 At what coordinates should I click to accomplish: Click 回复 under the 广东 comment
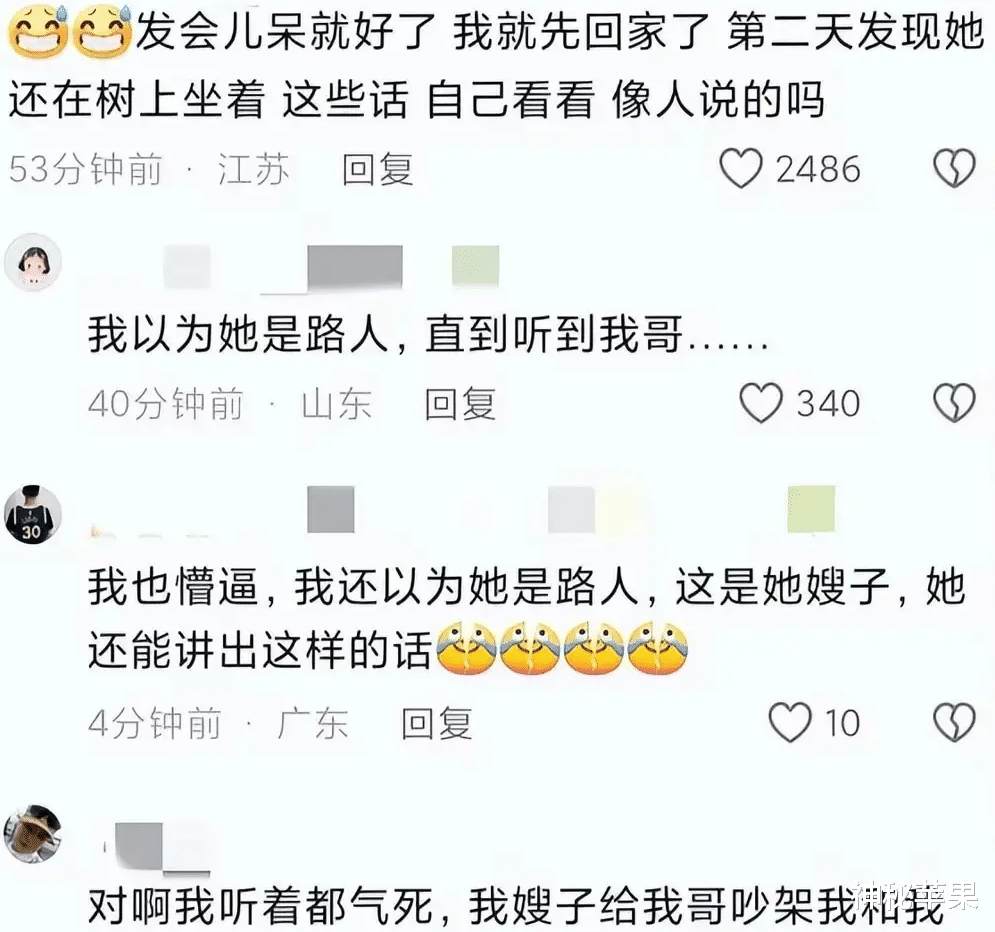[x=437, y=723]
